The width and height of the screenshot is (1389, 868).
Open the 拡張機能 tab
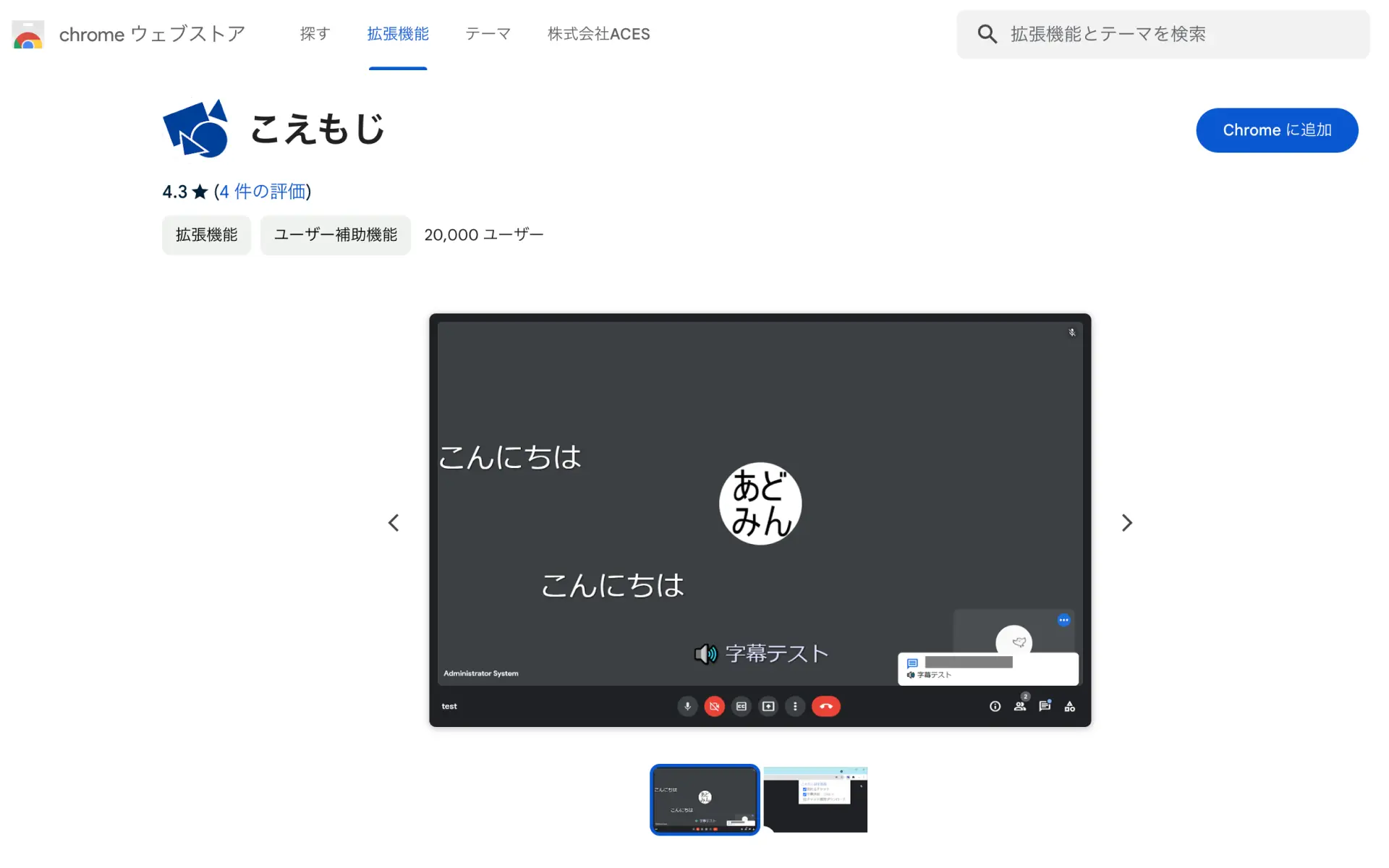point(398,34)
